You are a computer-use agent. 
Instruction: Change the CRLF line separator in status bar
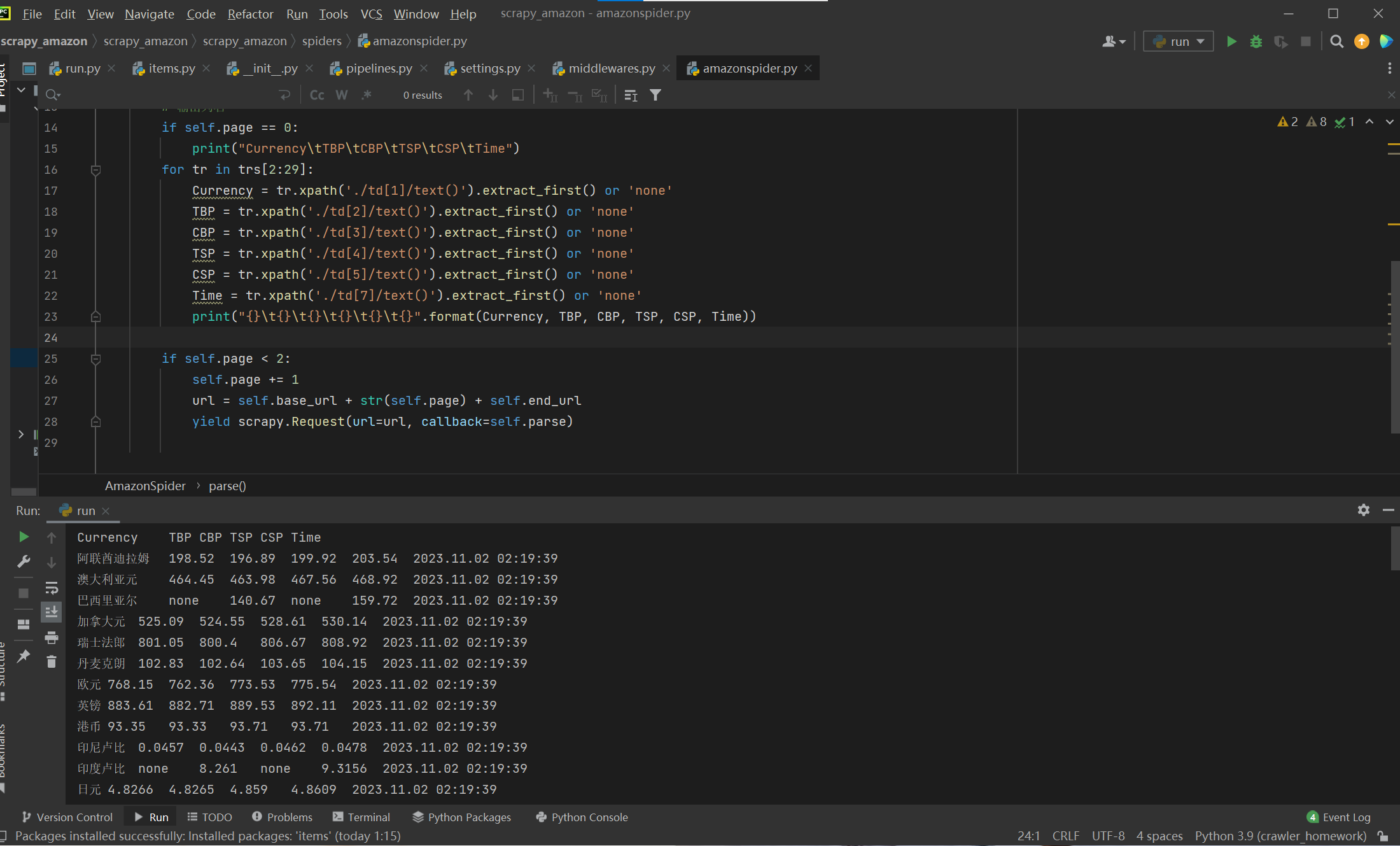tap(1066, 836)
